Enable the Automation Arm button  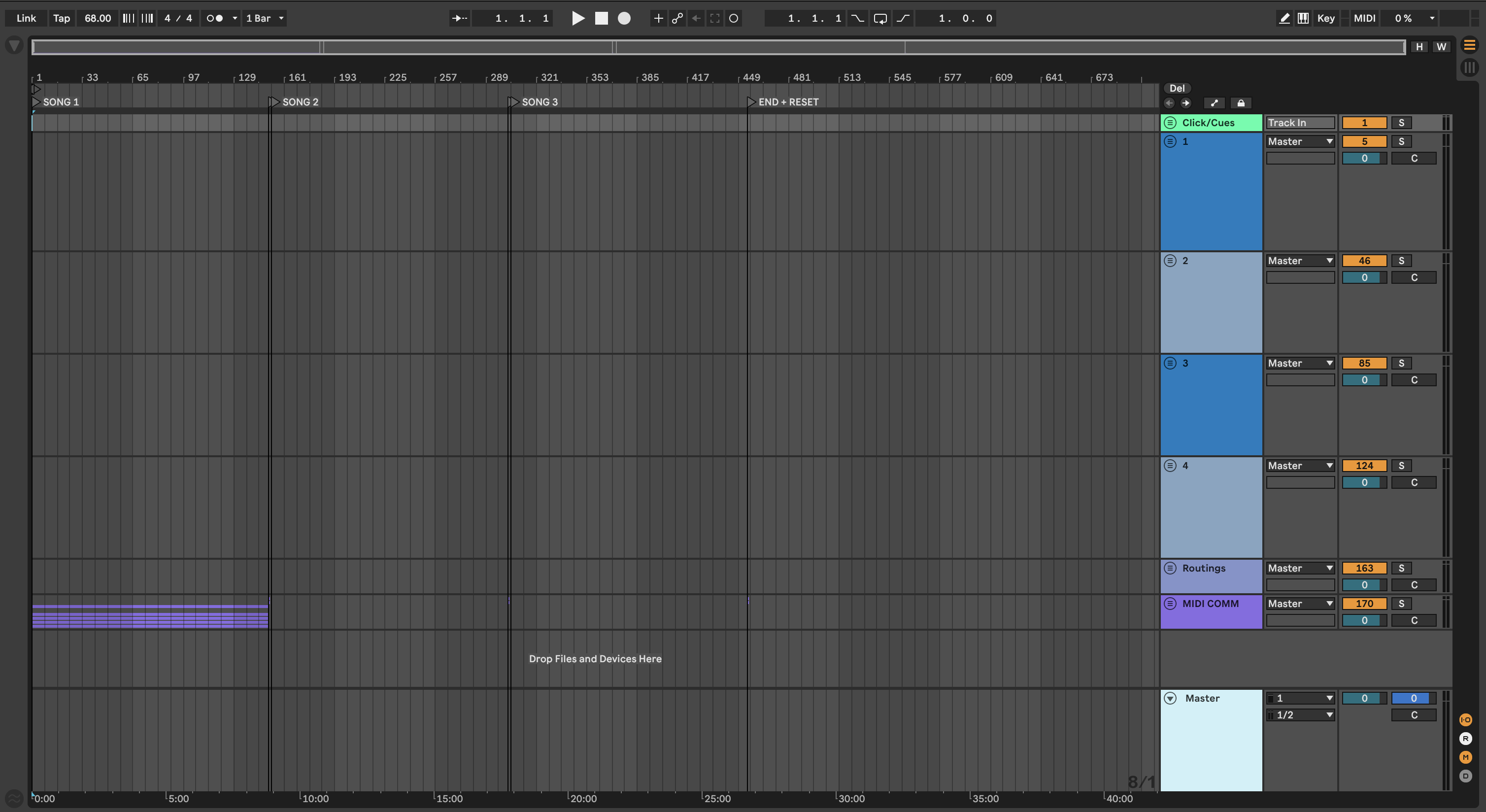pos(677,18)
